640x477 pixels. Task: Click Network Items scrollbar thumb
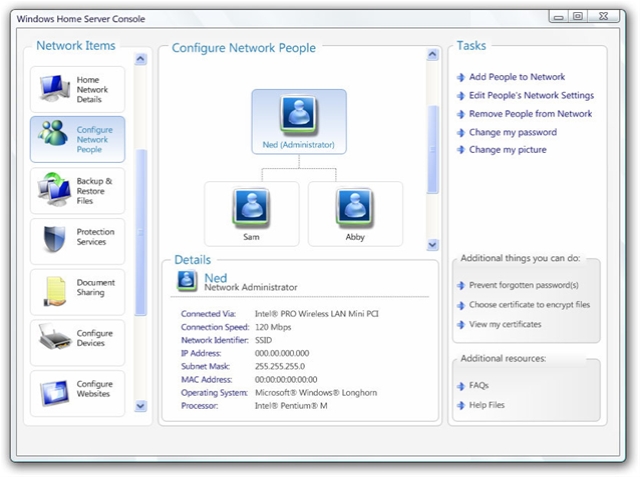click(141, 233)
